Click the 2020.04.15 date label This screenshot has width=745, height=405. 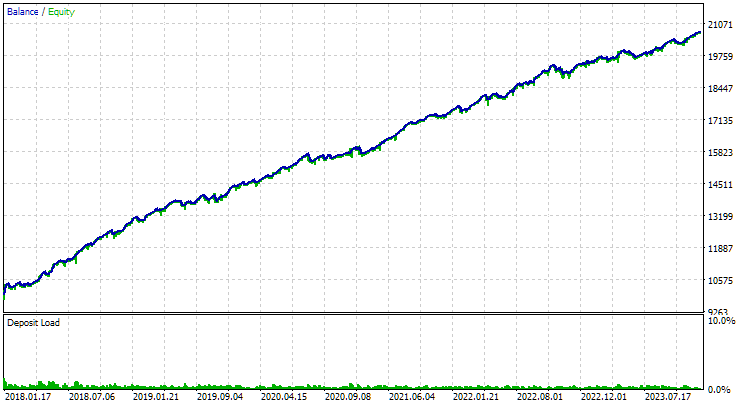(x=284, y=396)
